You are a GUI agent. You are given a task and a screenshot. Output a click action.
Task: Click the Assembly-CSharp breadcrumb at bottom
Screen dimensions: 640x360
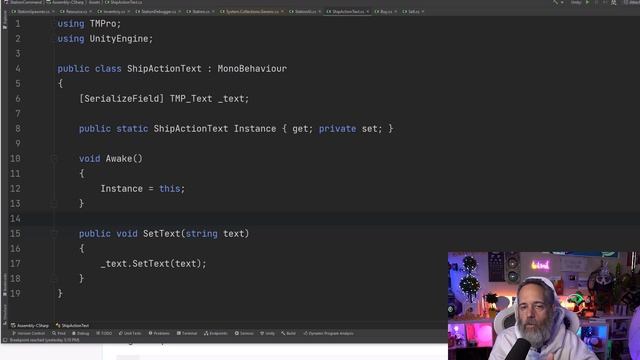tap(30, 326)
